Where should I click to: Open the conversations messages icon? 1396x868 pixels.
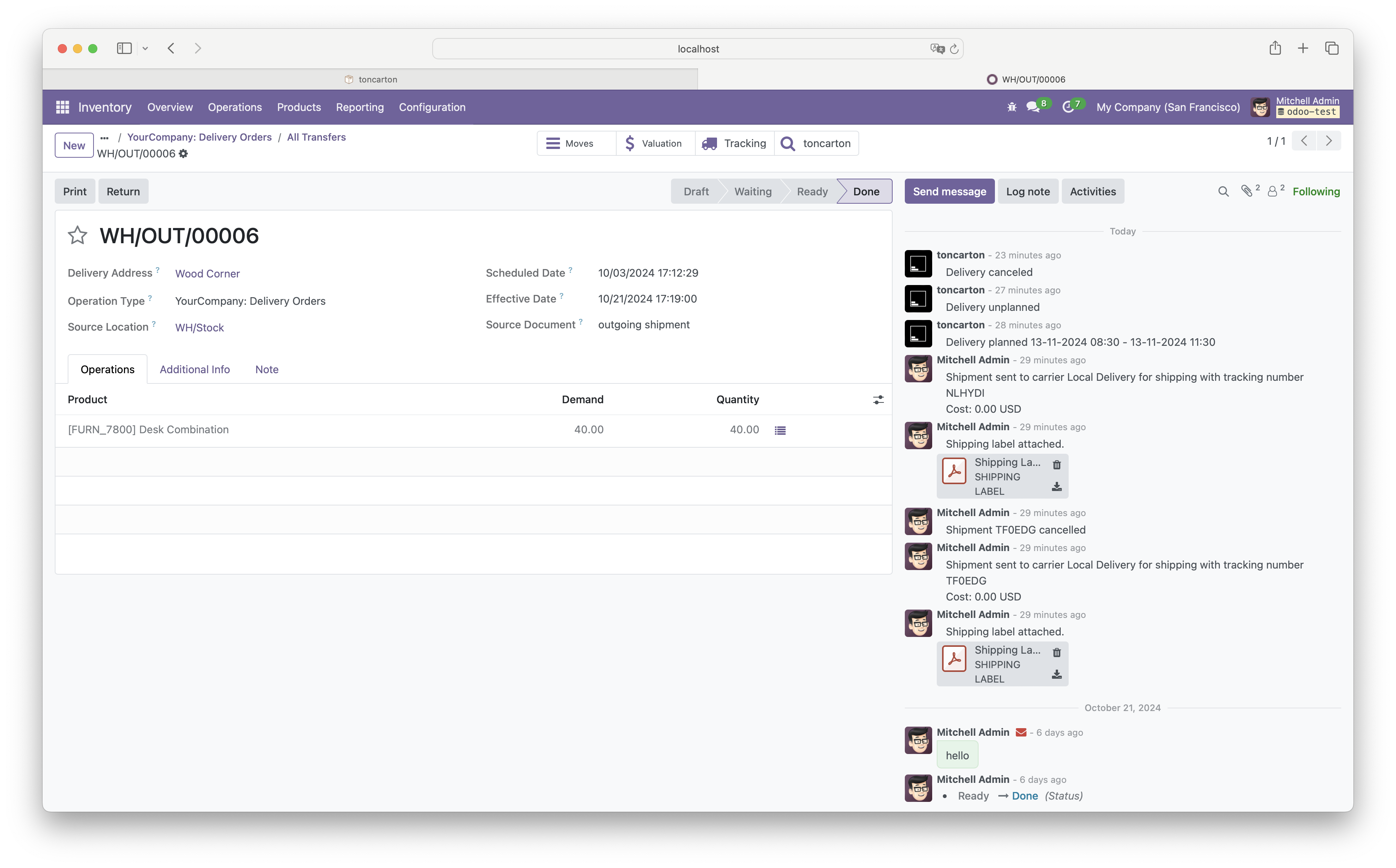pos(1033,107)
